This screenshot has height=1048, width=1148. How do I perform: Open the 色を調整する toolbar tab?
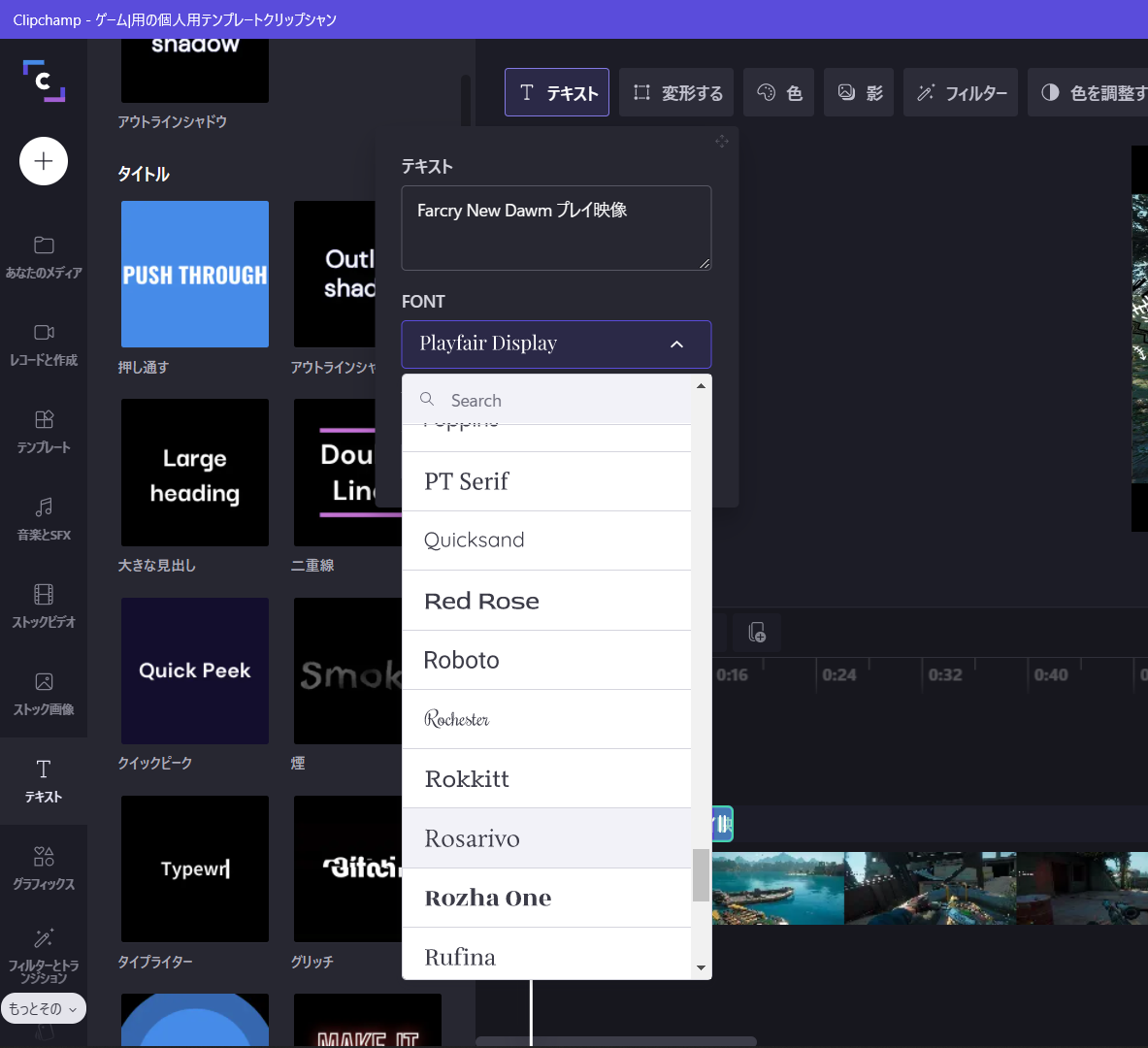point(1088,92)
